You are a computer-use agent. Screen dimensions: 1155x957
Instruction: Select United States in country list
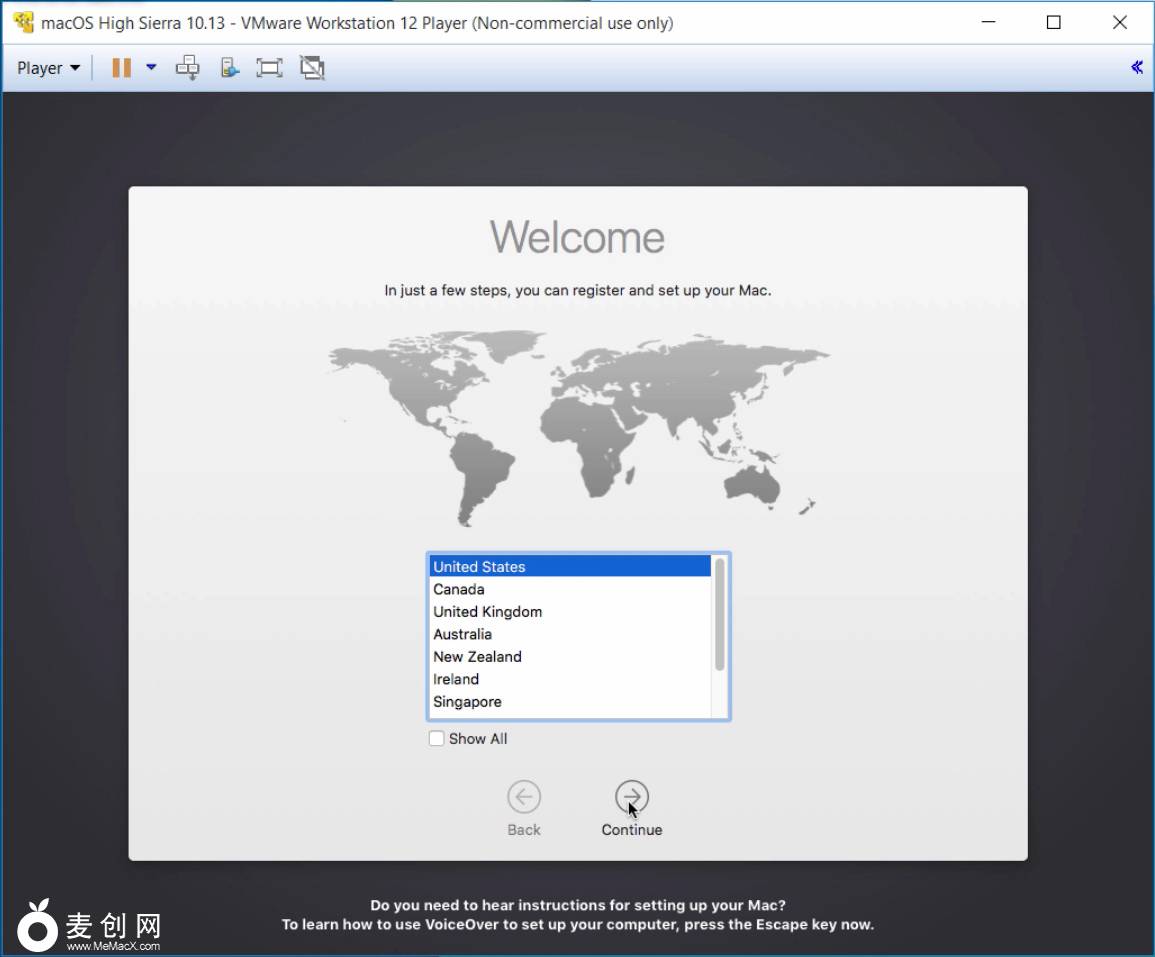point(569,567)
